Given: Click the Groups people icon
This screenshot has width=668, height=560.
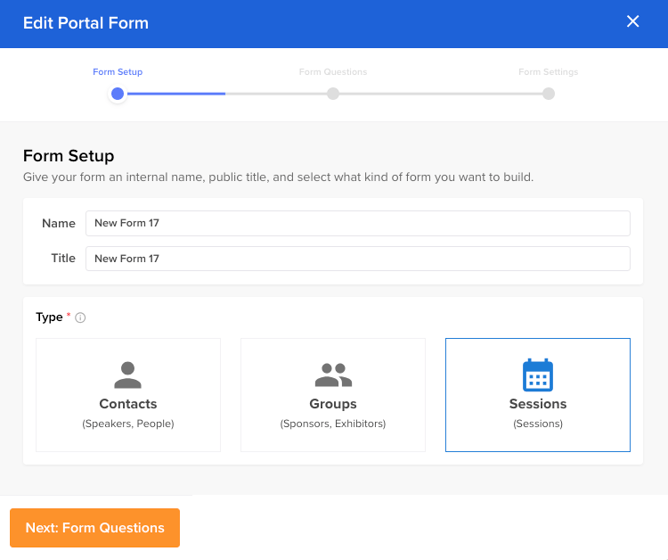Looking at the screenshot, I should [333, 375].
